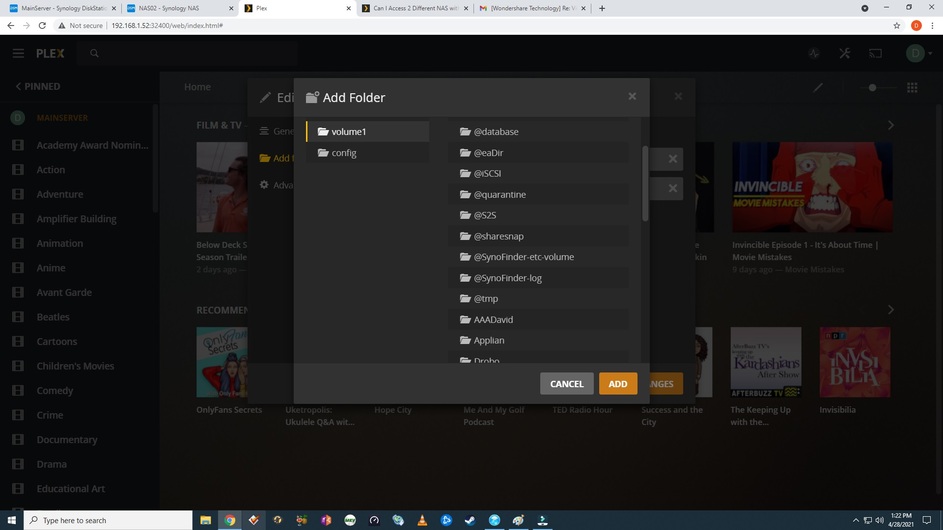The width and height of the screenshot is (943, 530).
Task: Adjust the thumbnail size slider
Action: (x=873, y=88)
